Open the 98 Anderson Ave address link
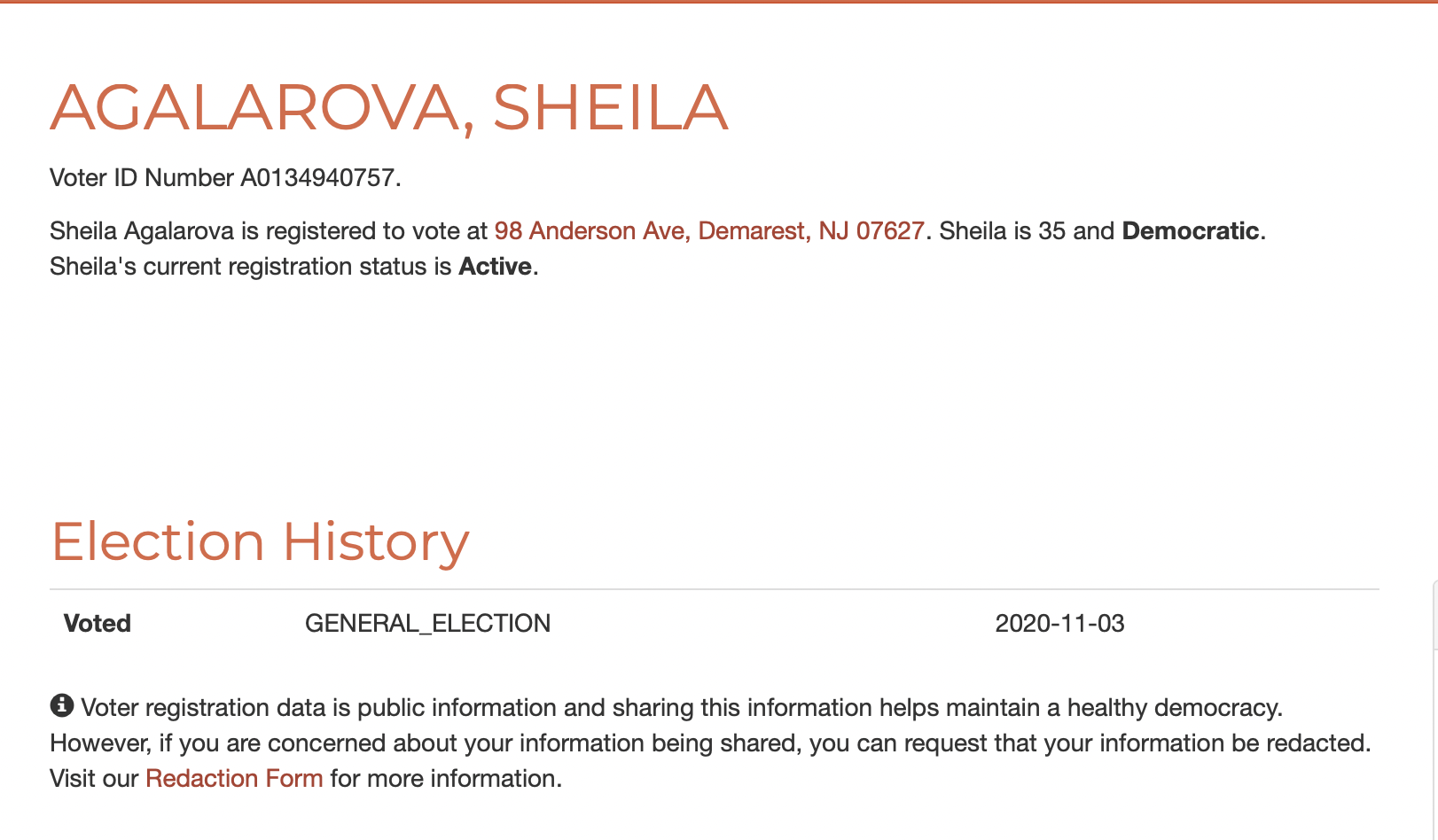Screen dimensions: 1438x840 (x=709, y=231)
